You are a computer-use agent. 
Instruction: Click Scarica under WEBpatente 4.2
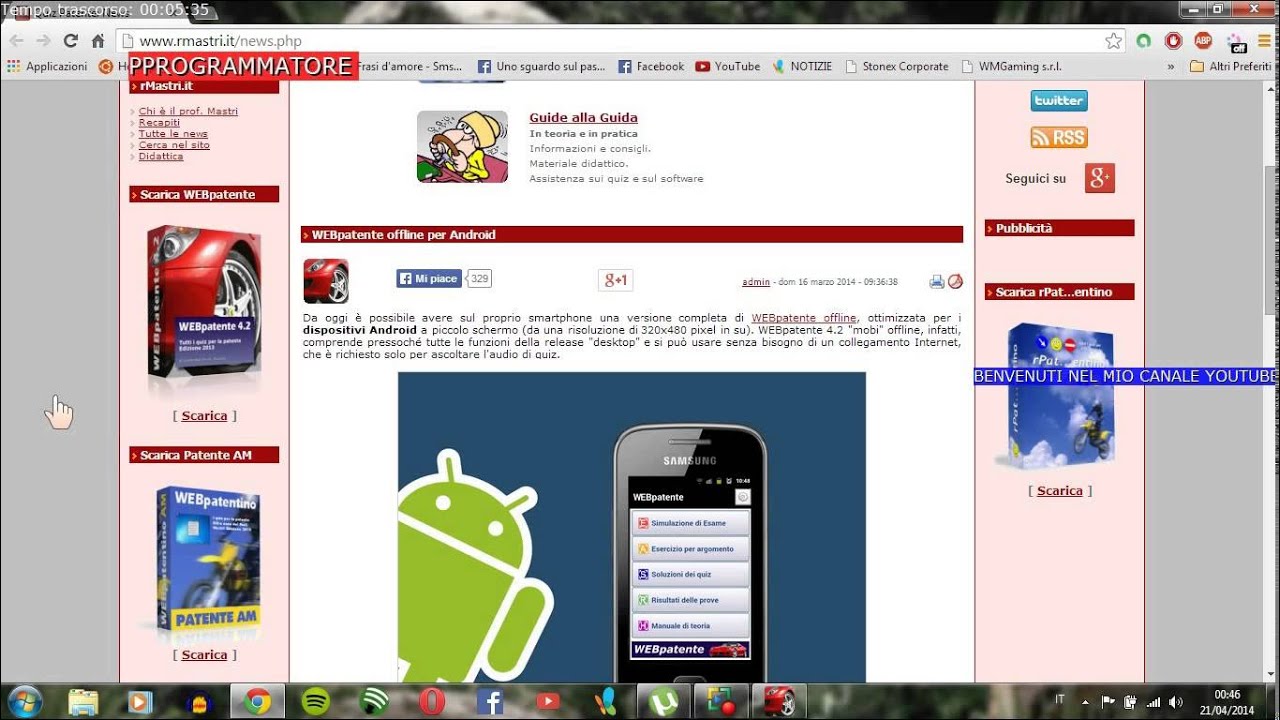click(204, 416)
